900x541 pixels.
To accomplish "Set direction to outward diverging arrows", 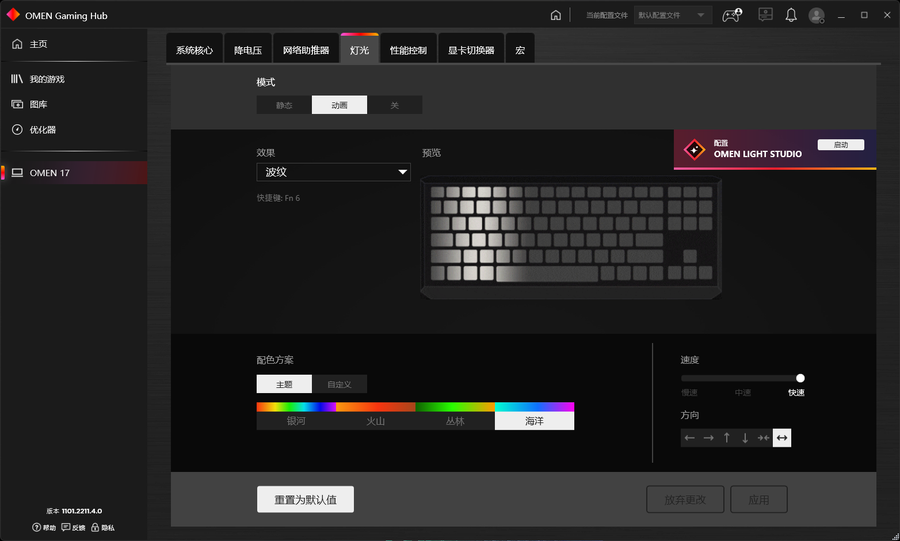I will tap(782, 438).
